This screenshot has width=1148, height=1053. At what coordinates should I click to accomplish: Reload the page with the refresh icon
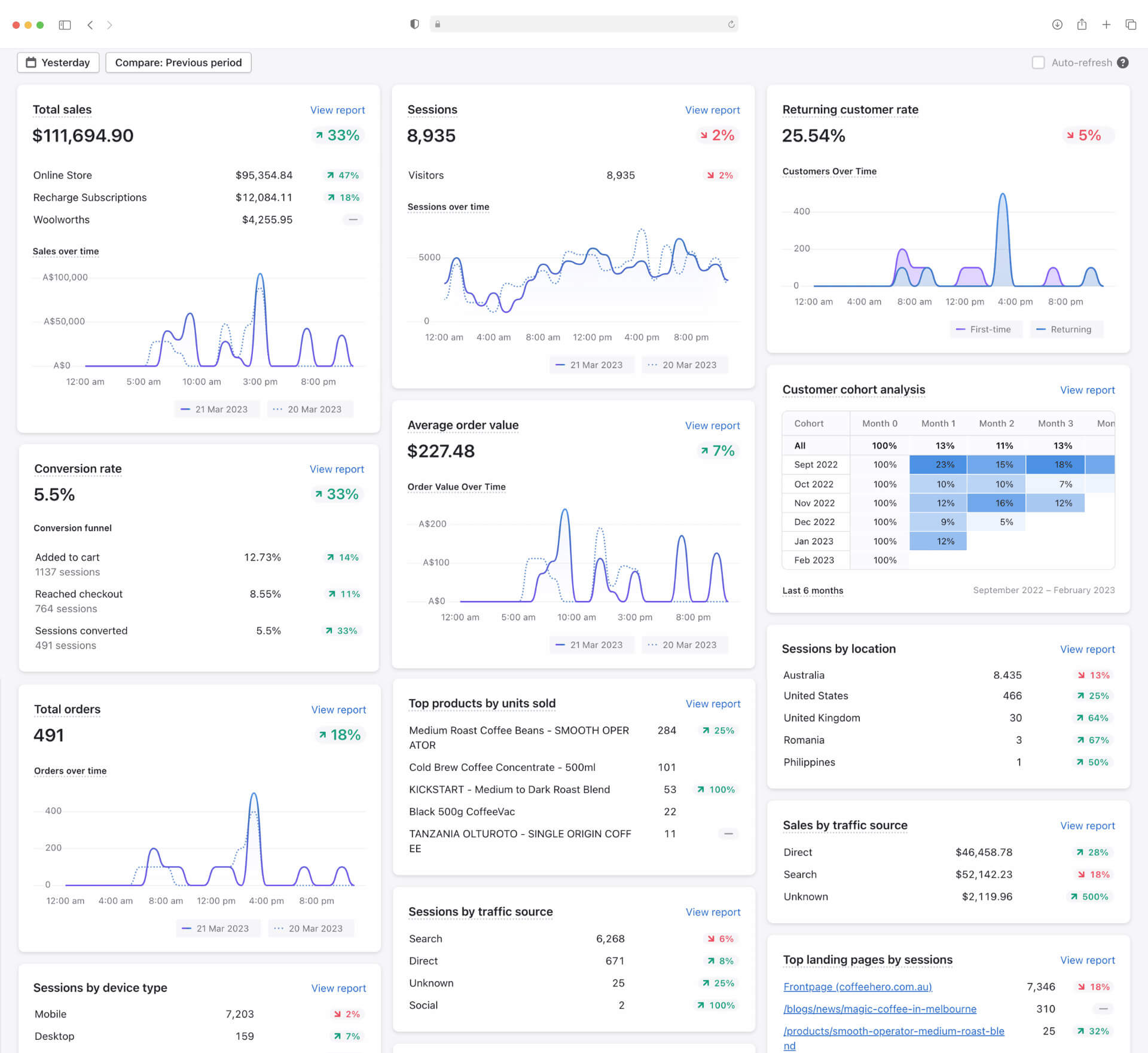[x=731, y=24]
